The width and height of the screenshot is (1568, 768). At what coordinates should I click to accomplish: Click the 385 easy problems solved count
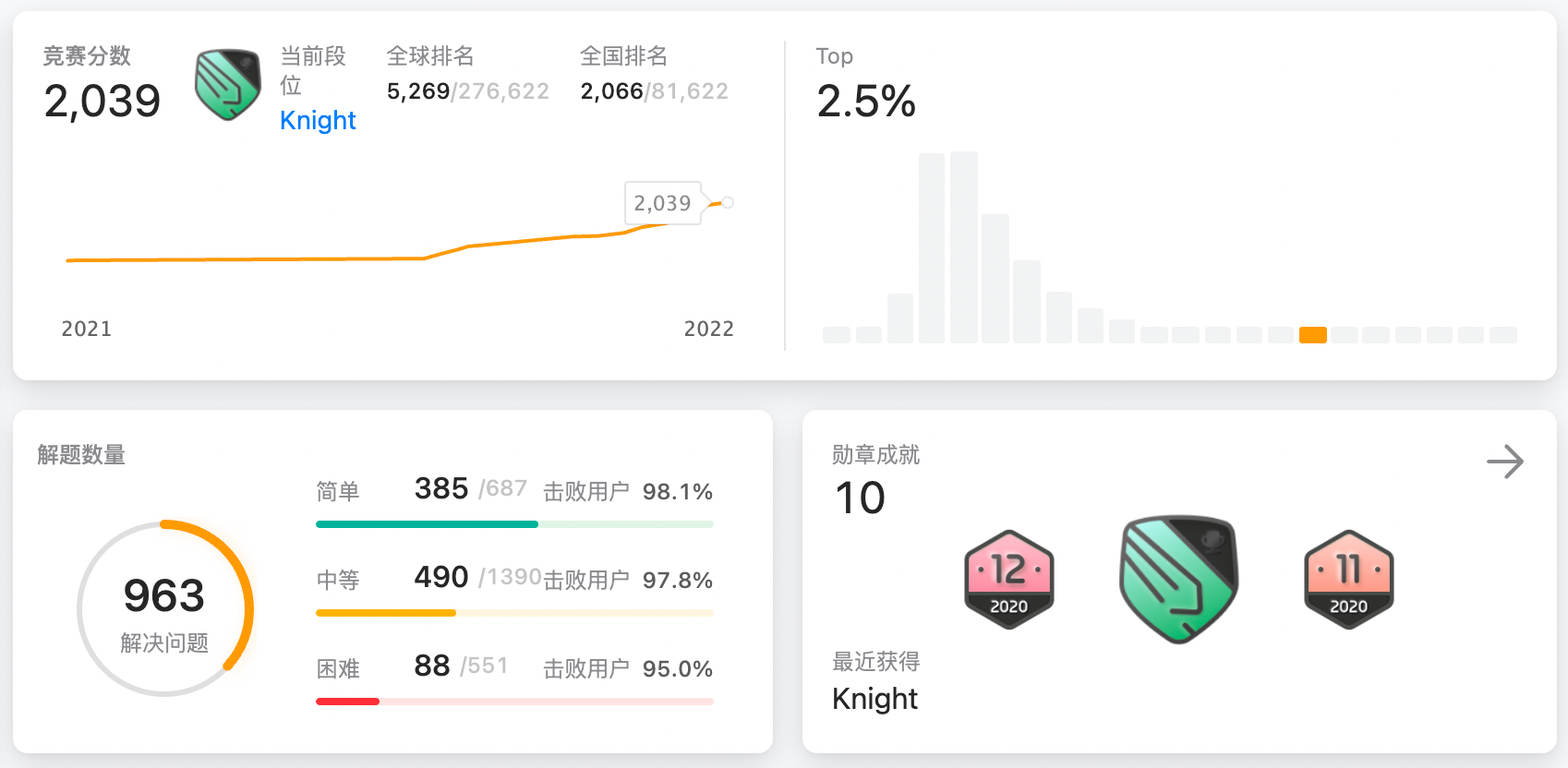[441, 488]
